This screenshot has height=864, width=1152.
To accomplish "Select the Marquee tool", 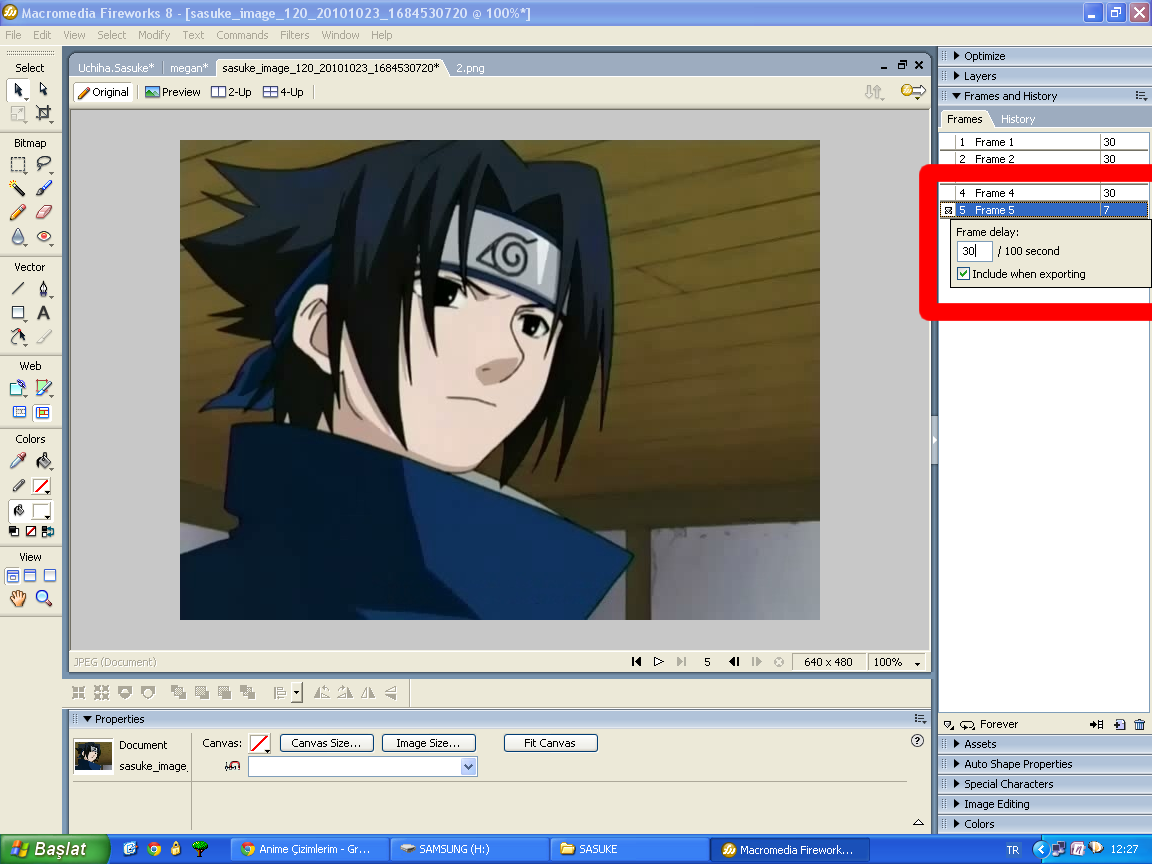I will [18, 165].
